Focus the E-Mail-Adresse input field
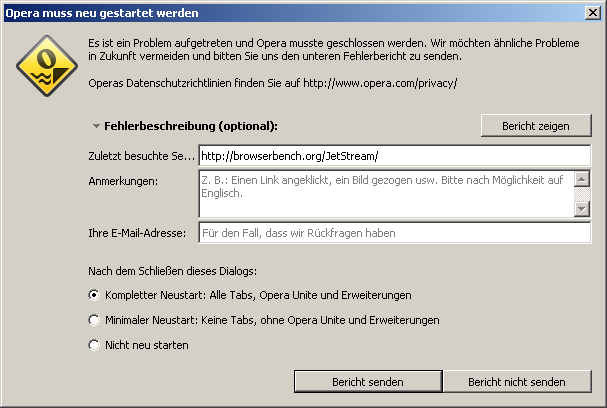 point(394,233)
